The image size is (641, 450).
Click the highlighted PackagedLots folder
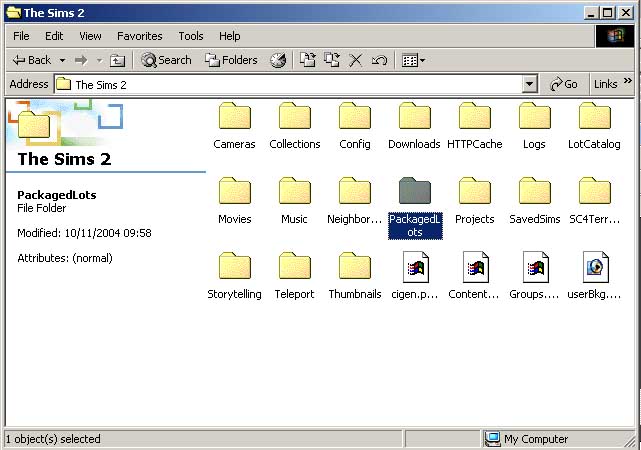tap(415, 208)
